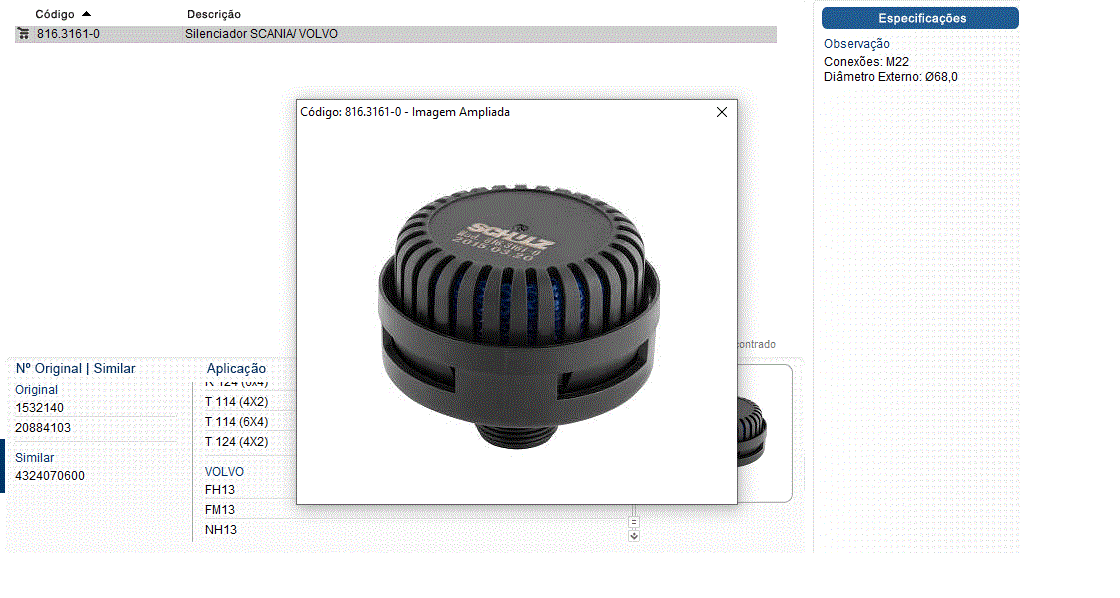Select the T 114 (6X4) application

(x=236, y=422)
